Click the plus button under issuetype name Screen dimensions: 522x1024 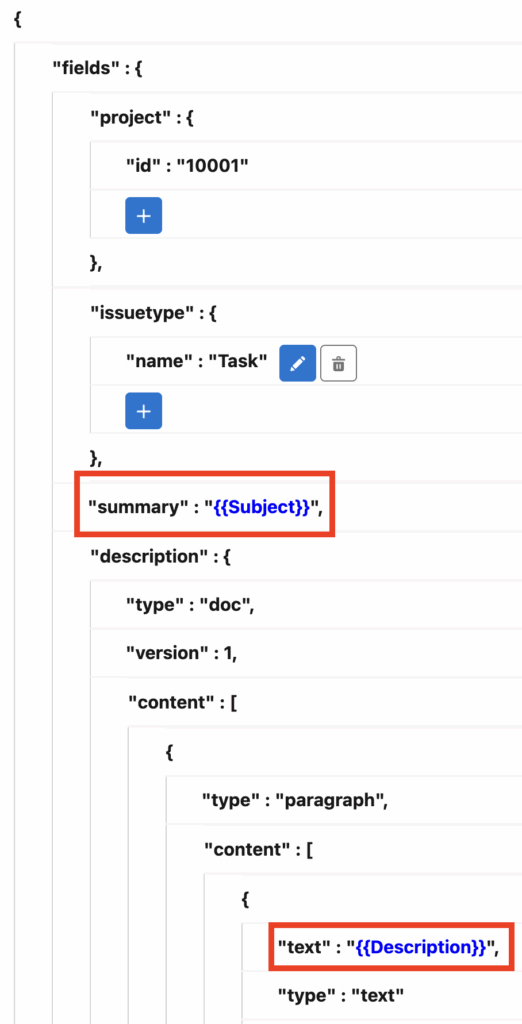(144, 411)
